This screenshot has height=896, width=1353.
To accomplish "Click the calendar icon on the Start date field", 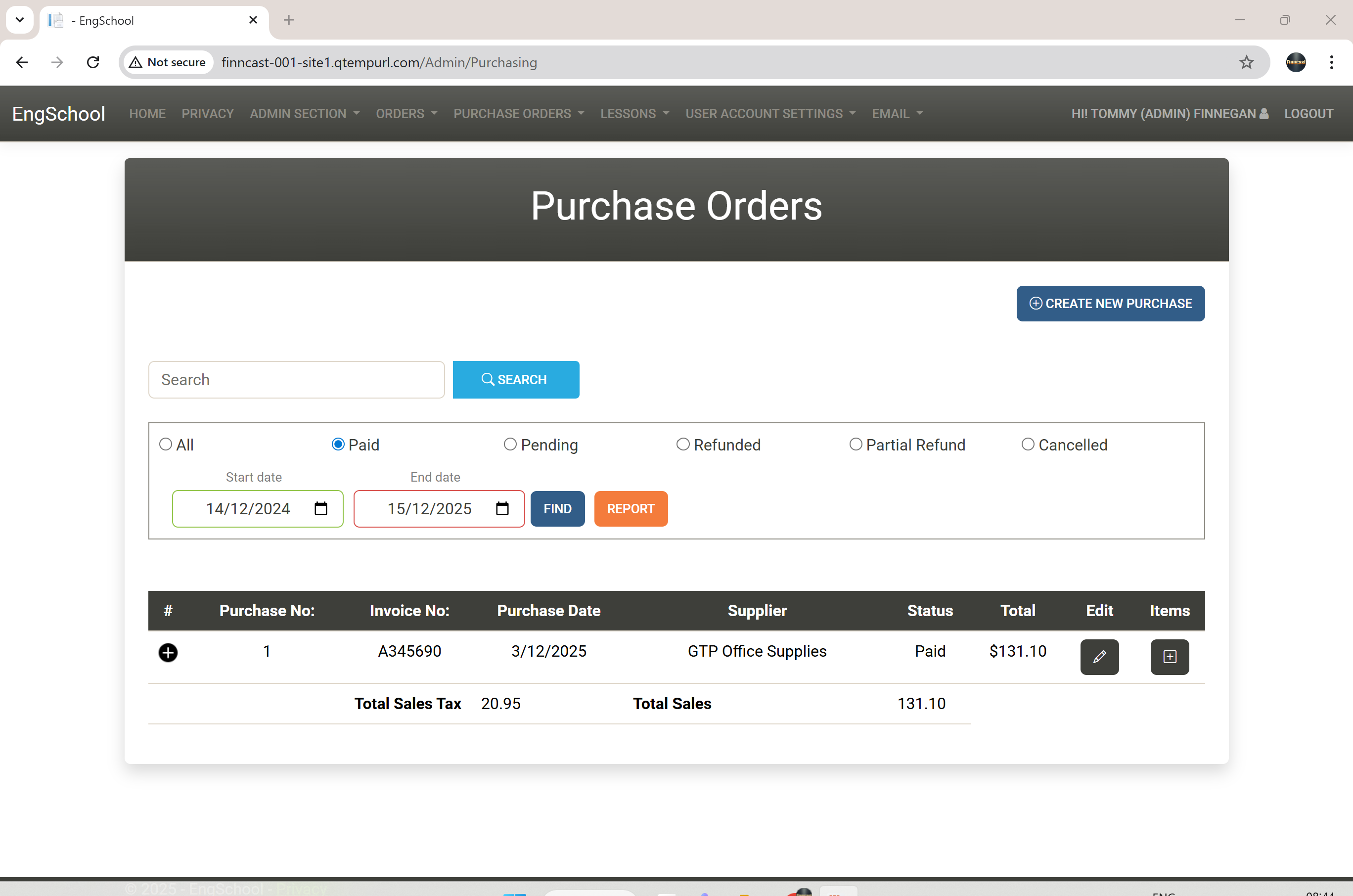I will point(321,508).
